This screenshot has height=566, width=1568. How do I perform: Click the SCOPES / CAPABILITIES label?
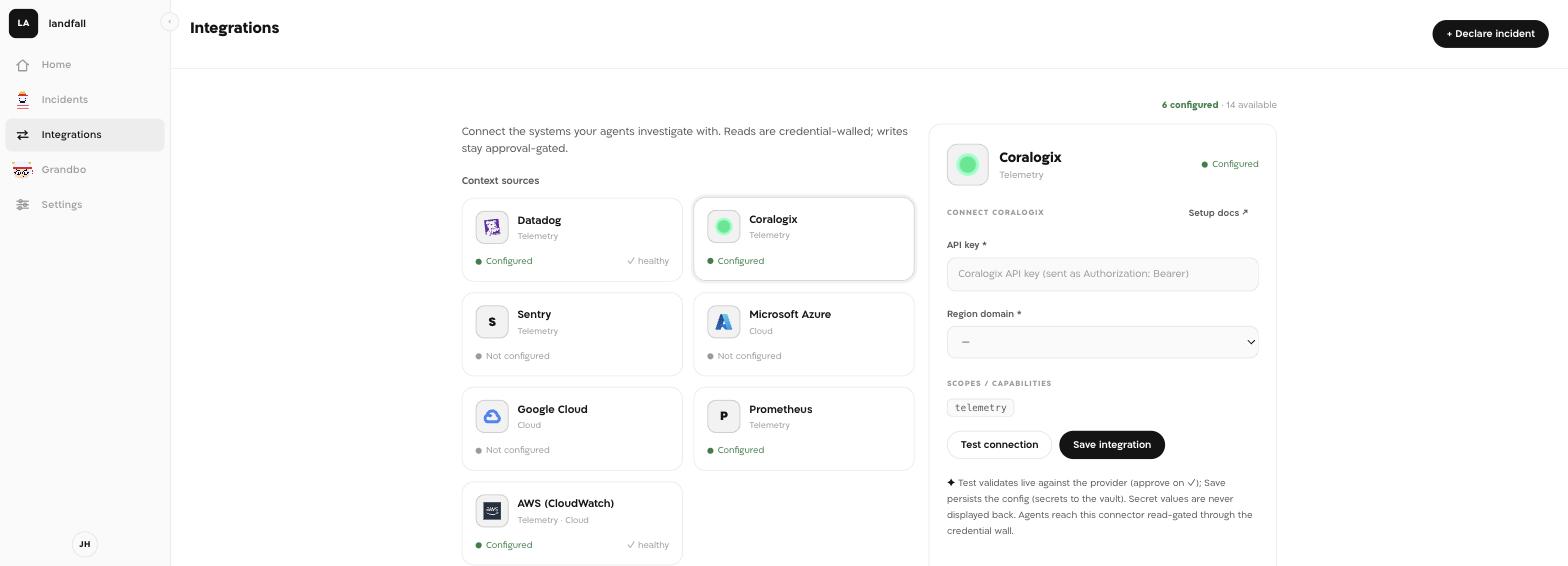999,384
